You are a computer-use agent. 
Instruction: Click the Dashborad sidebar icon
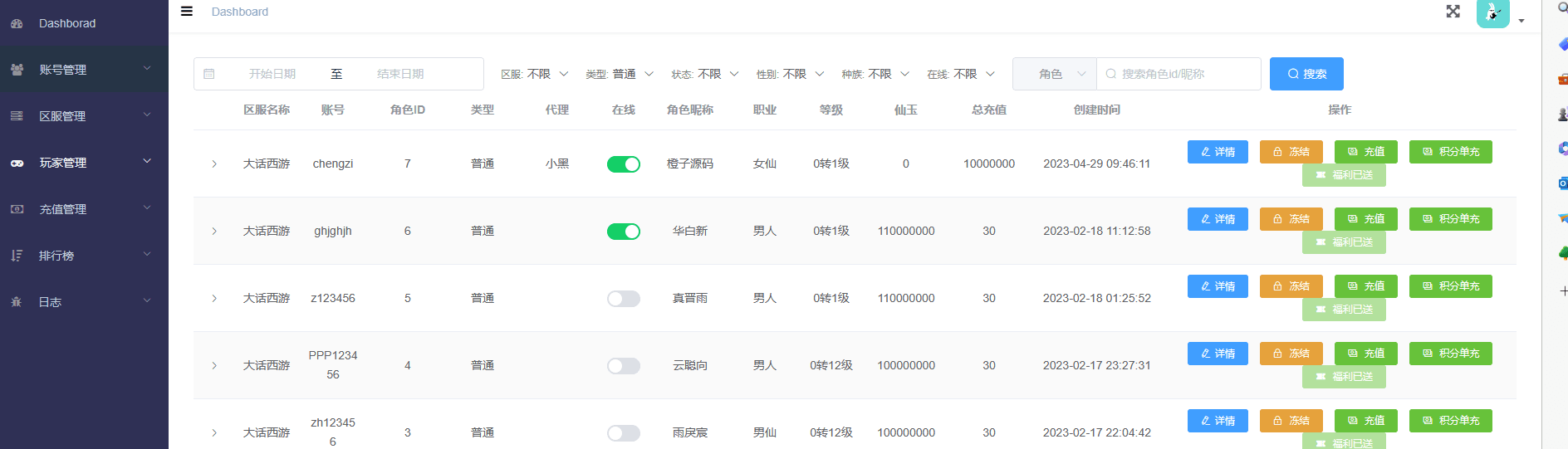click(x=17, y=23)
